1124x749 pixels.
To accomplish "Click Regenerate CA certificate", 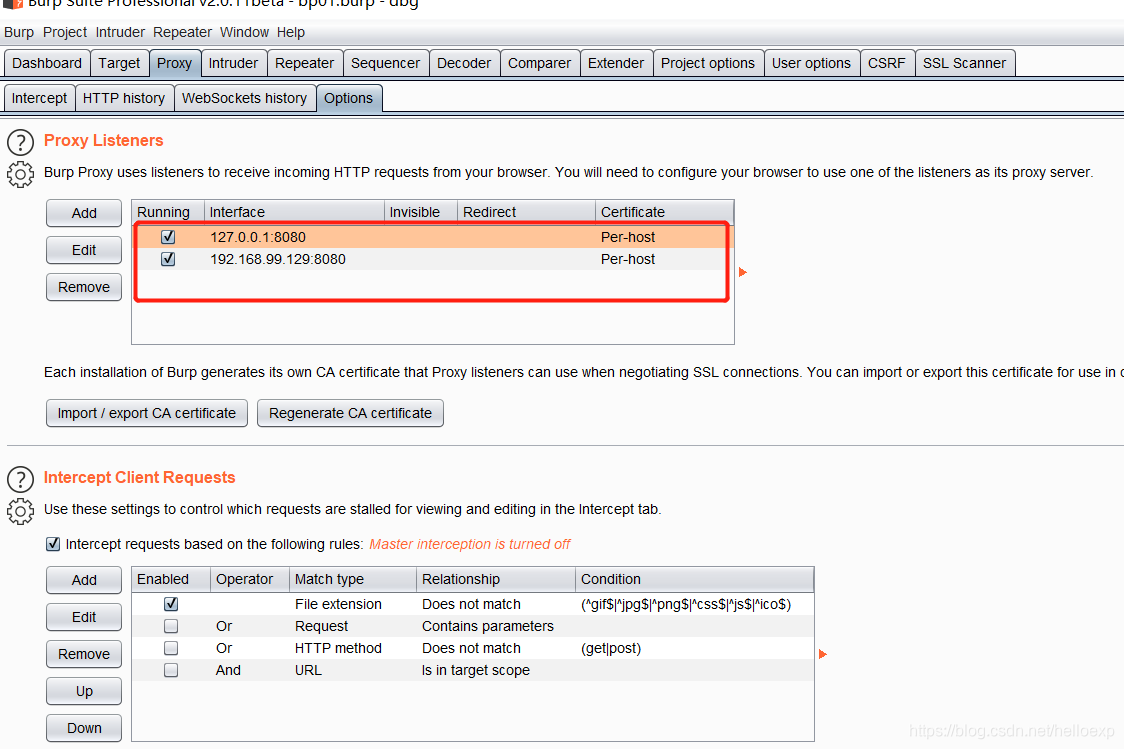I will tap(350, 413).
